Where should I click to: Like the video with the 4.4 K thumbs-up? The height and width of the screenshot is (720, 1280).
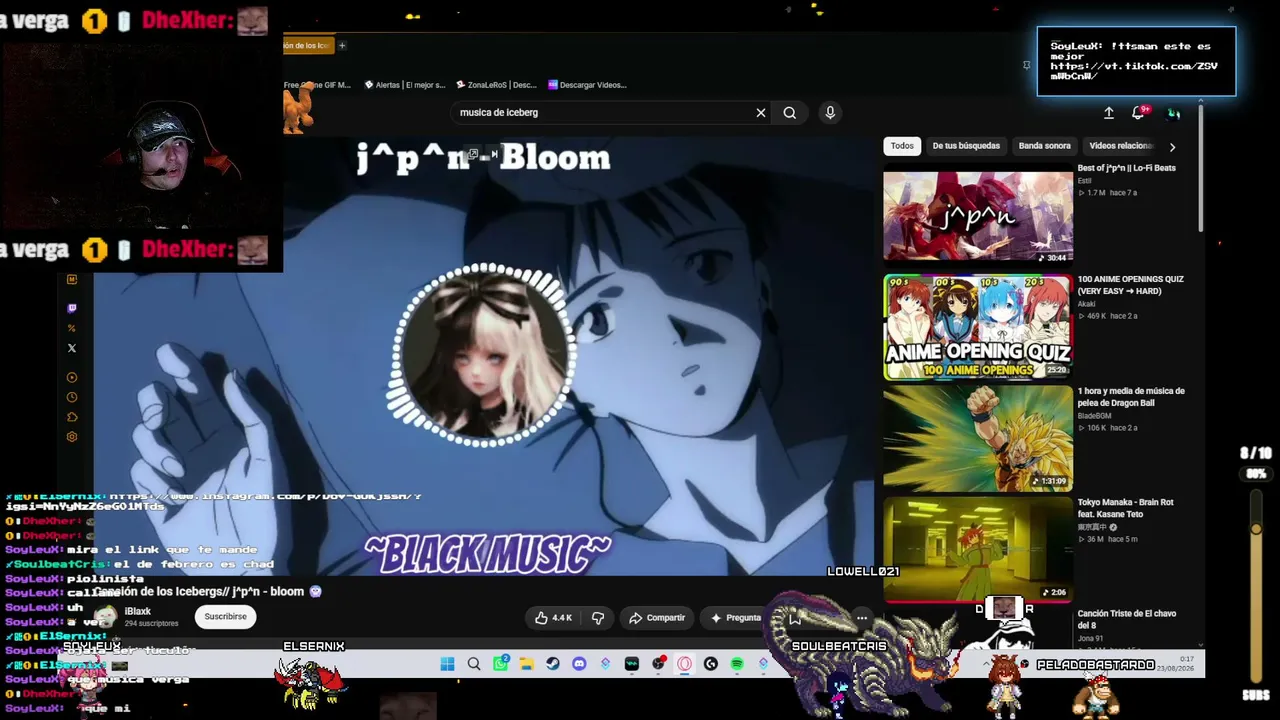click(554, 618)
